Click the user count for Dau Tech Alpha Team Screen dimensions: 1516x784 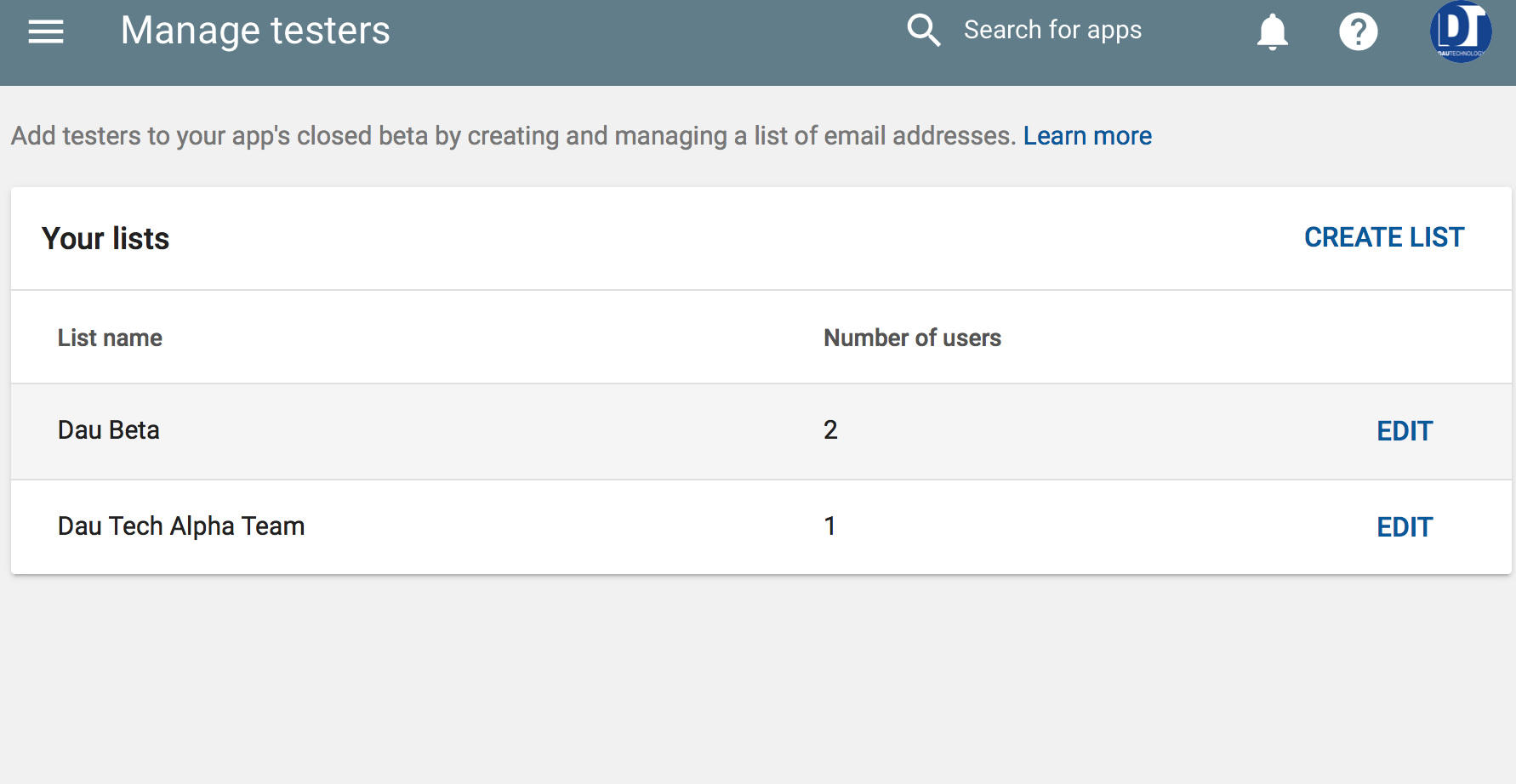point(829,526)
